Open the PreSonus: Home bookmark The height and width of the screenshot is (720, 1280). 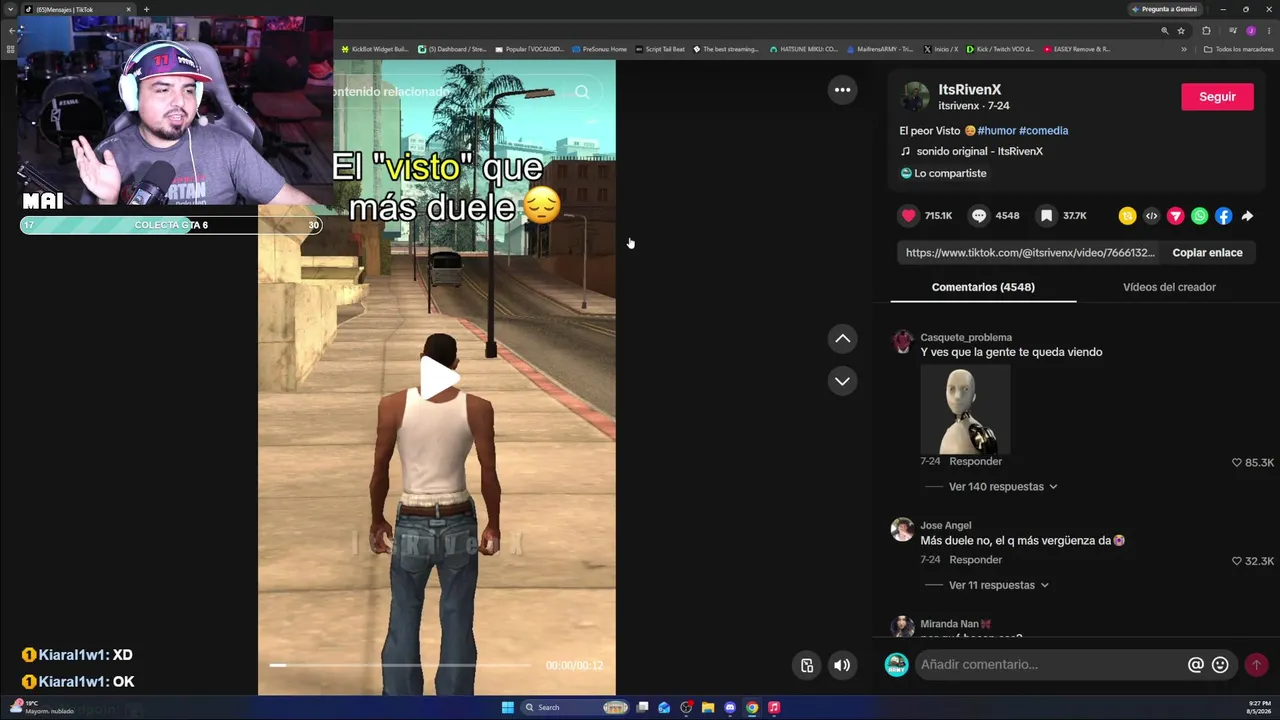(600, 49)
